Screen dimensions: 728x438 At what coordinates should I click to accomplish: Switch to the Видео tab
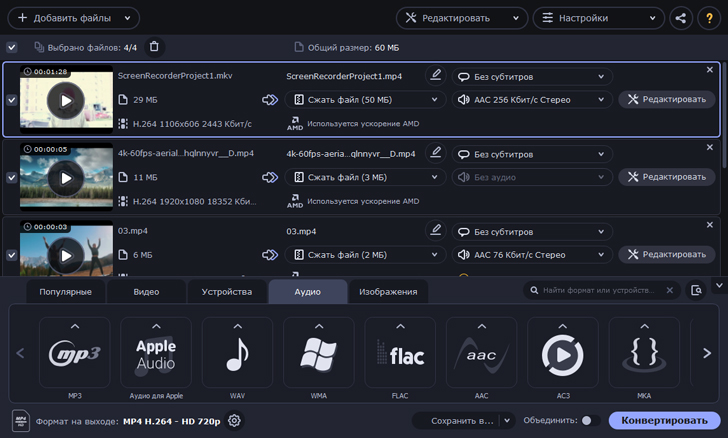[x=146, y=292]
